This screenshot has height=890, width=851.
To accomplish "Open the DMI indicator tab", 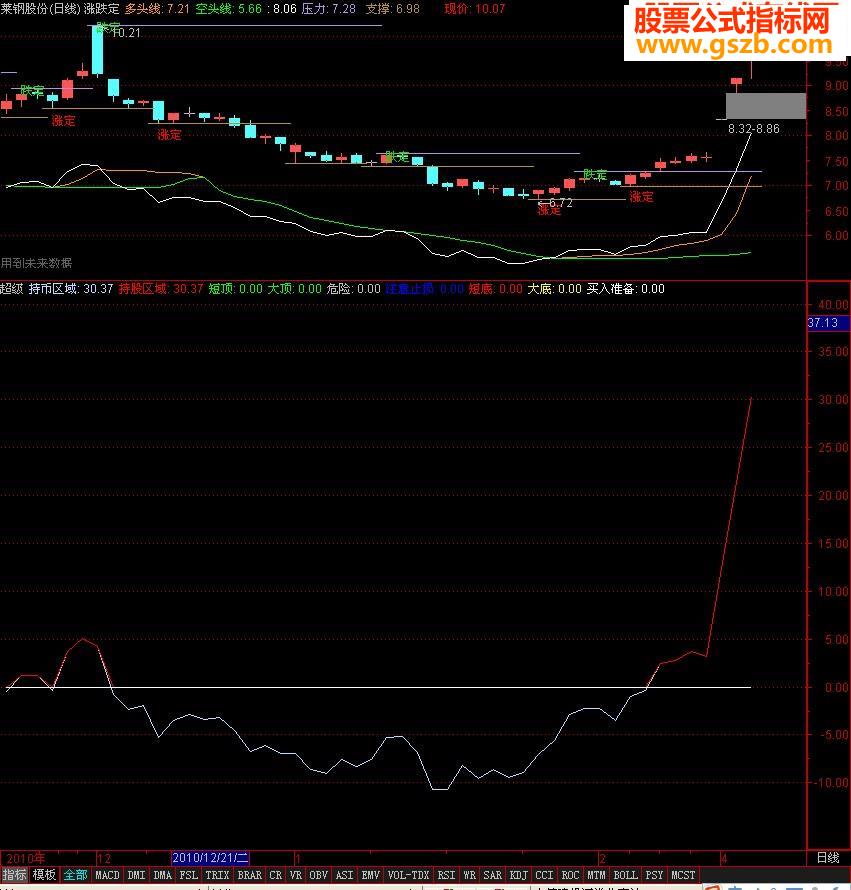I will 136,875.
